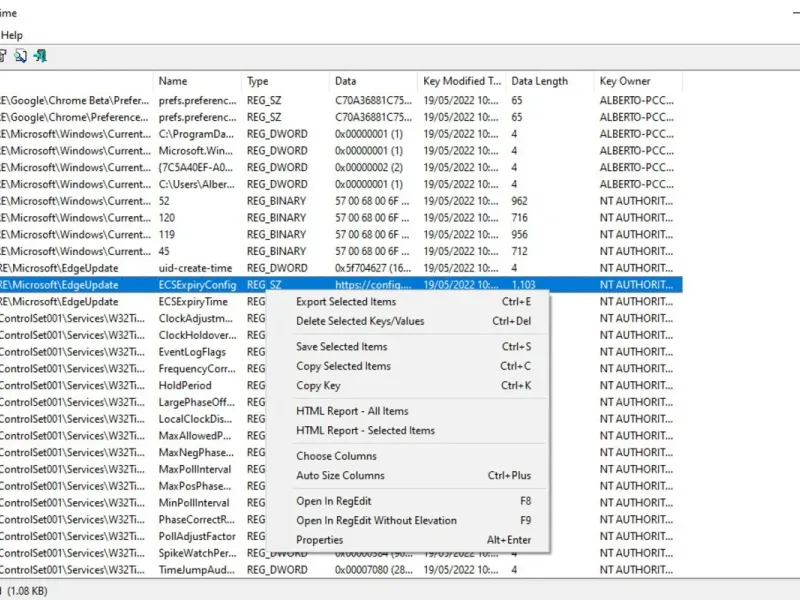Select the LargePhaseOff... row
Screen dimensions: 800x600
pyautogui.click(x=341, y=402)
